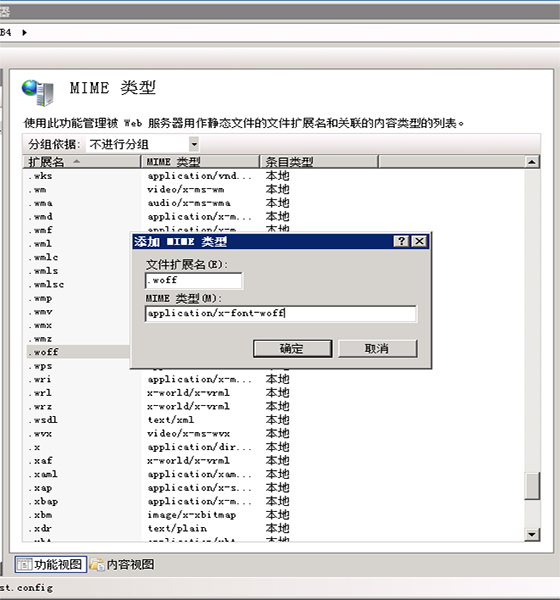Screen dimensions: 560x600
Task: Sort by MIME 类型 column header
Action: [200, 162]
